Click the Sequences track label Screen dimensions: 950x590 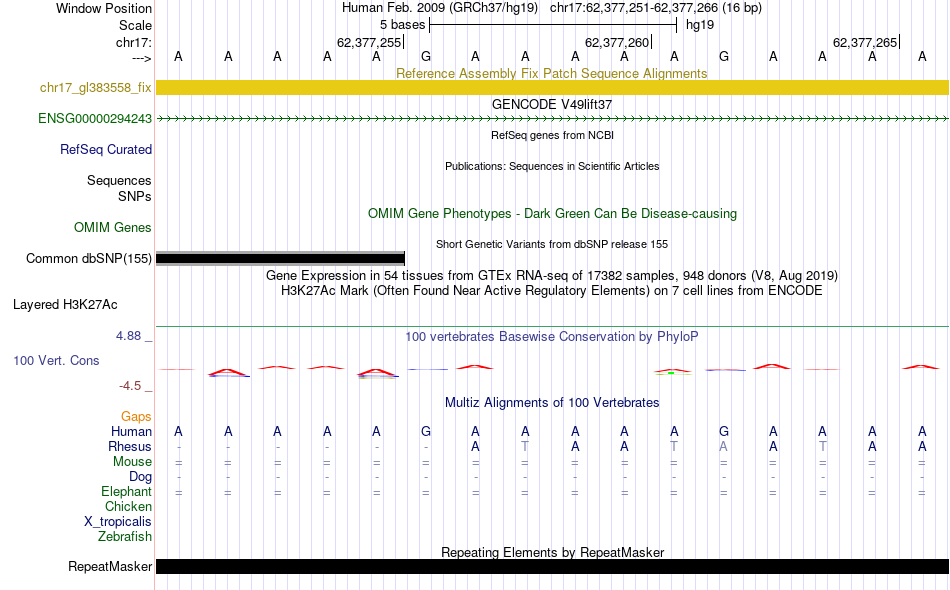(119, 181)
